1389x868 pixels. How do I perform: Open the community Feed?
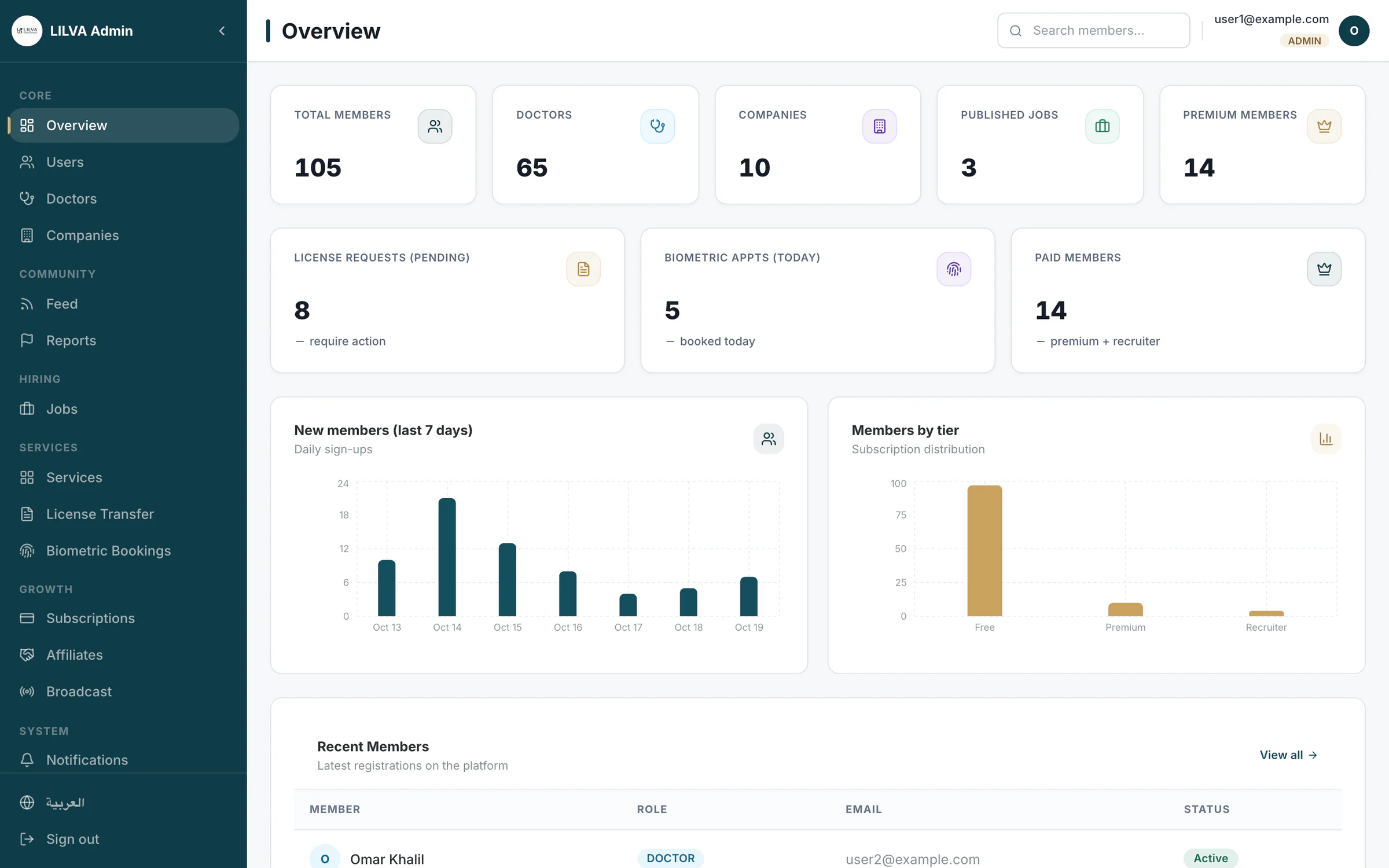coord(123,304)
